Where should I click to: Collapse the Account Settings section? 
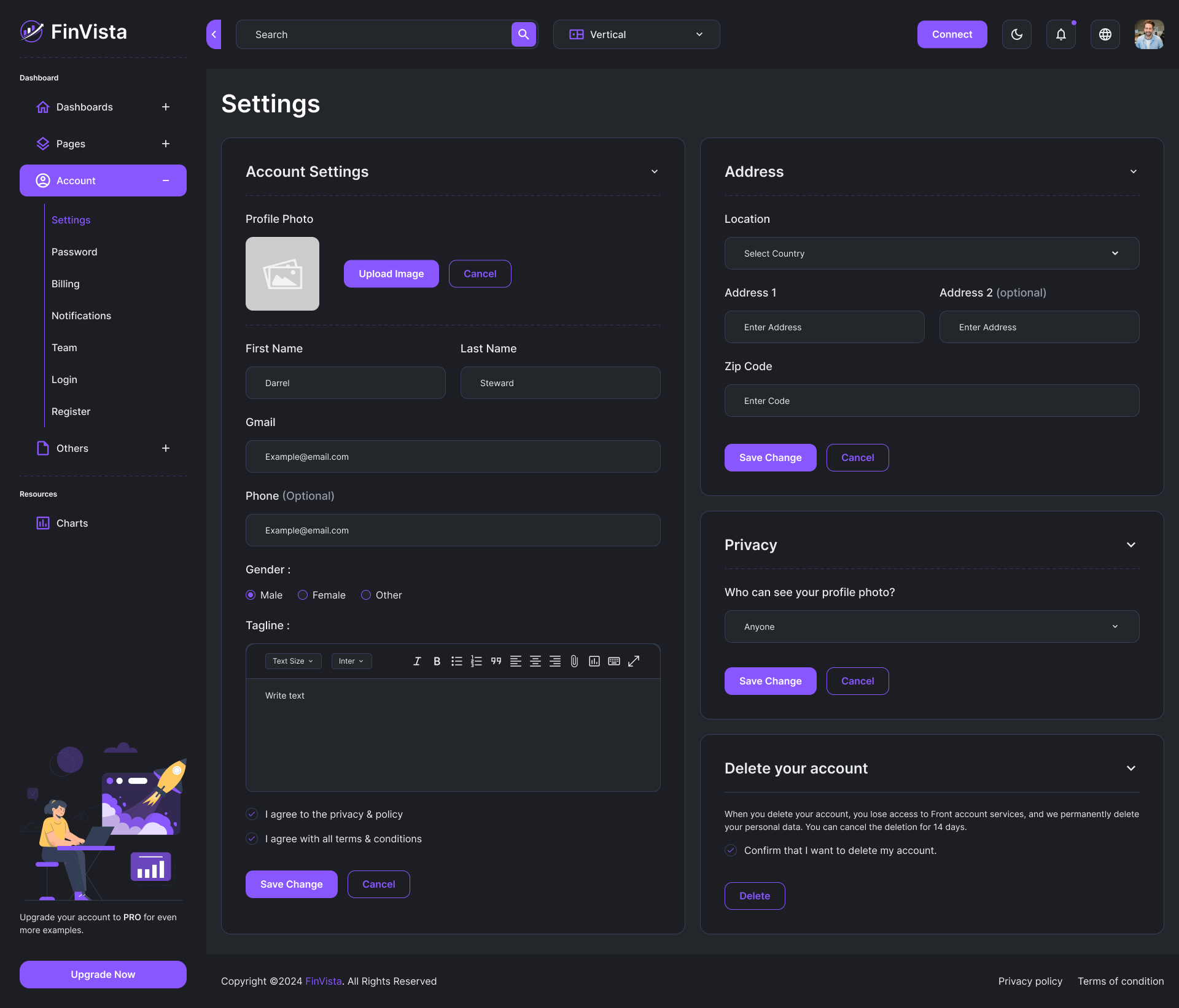click(654, 172)
